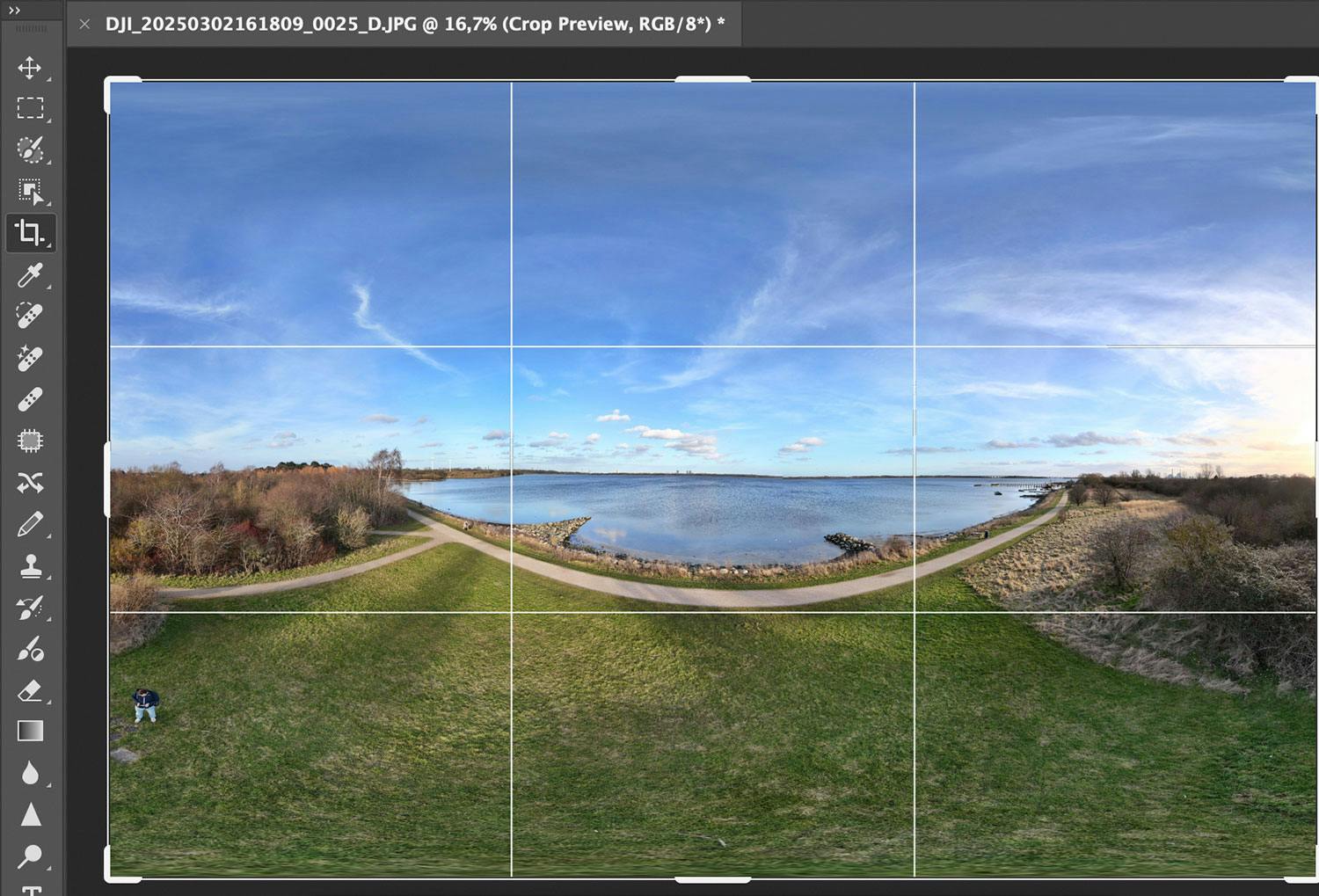
Task: Expand the toolbar with double-chevron arrows
Action: (14, 11)
